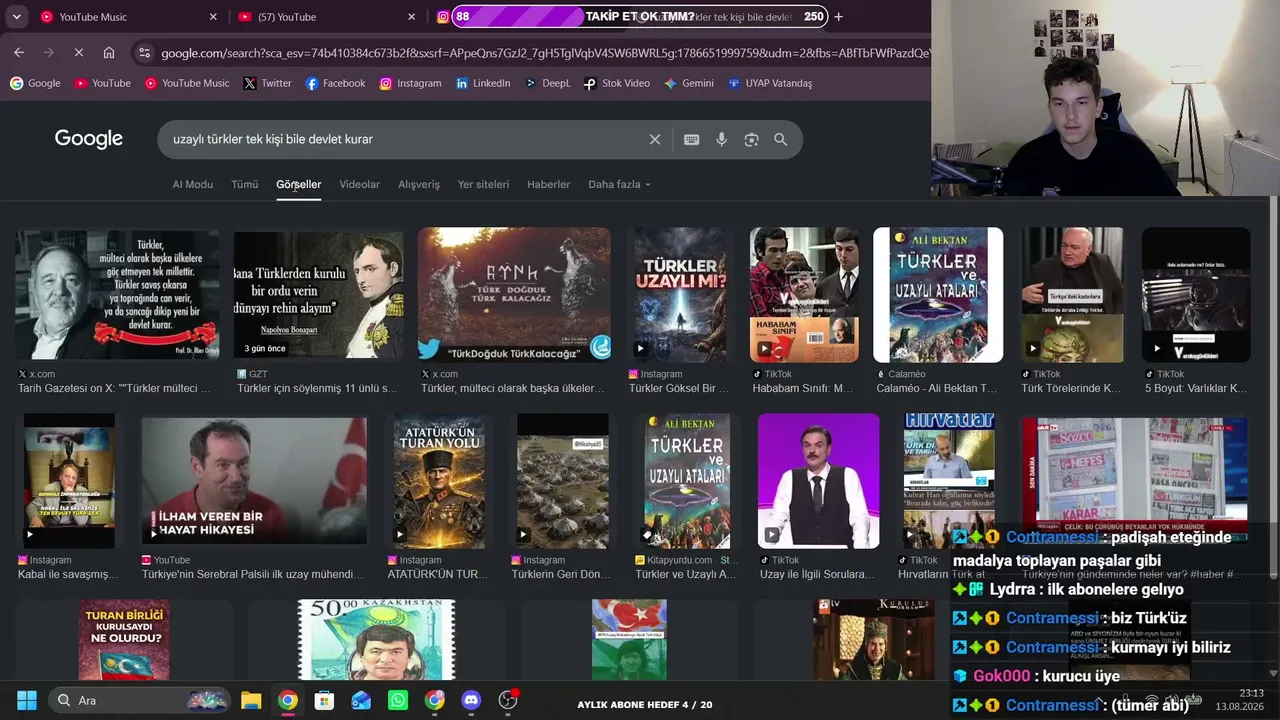View site information in the address bar

tap(144, 52)
